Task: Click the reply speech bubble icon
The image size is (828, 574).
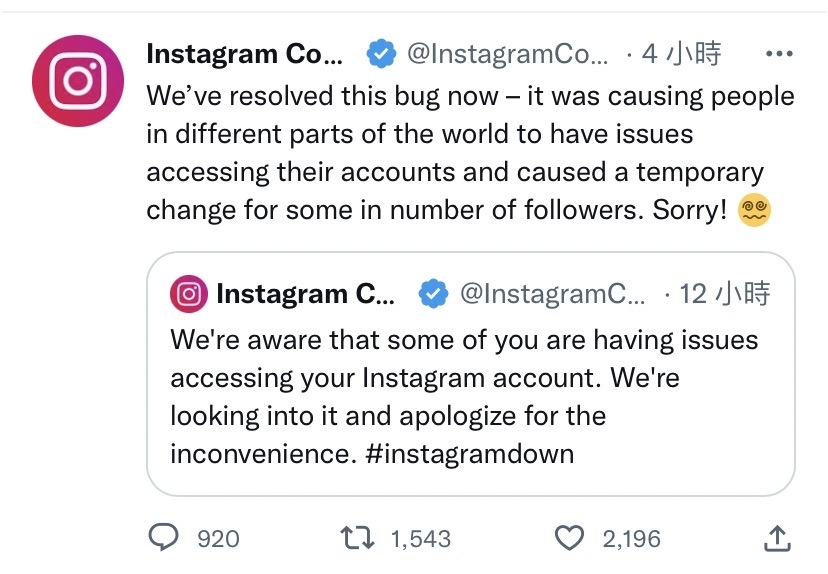Action: click(x=163, y=538)
